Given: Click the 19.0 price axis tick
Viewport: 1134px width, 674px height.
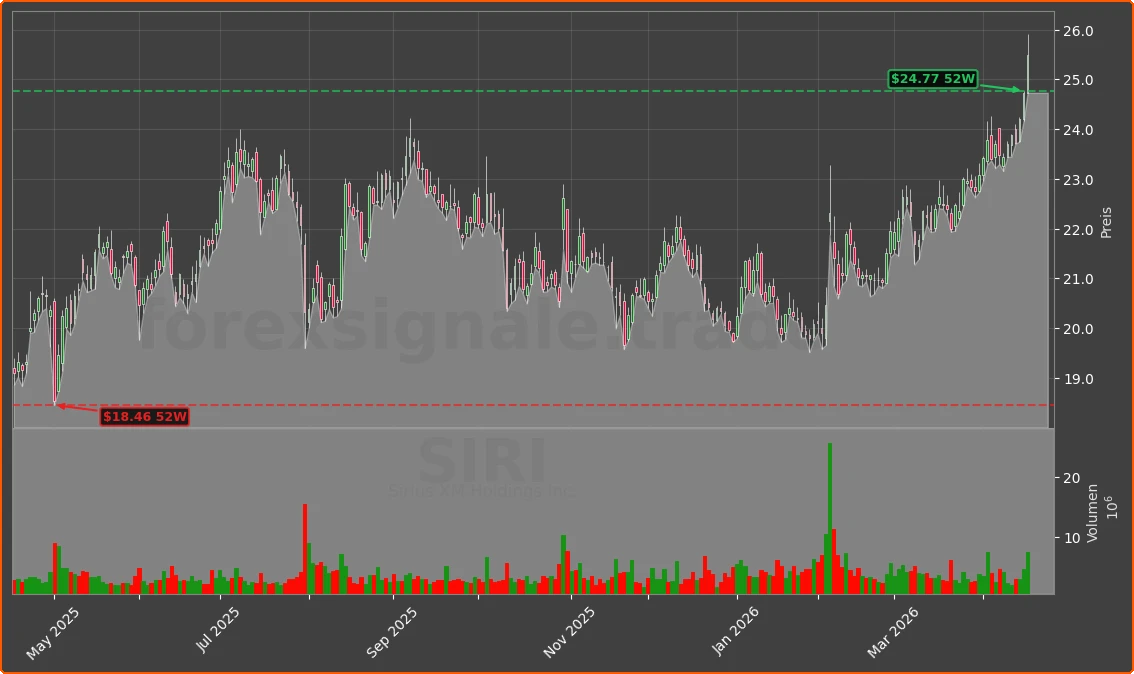Looking at the screenshot, I should click(1076, 379).
